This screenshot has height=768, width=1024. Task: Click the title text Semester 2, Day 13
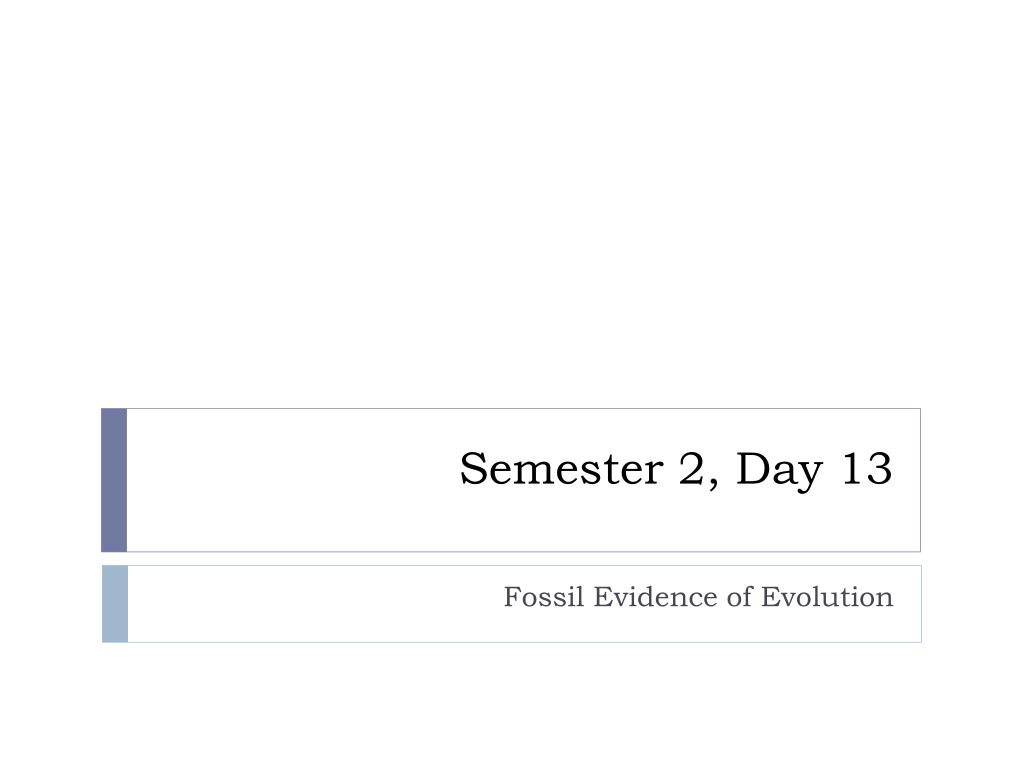point(676,469)
